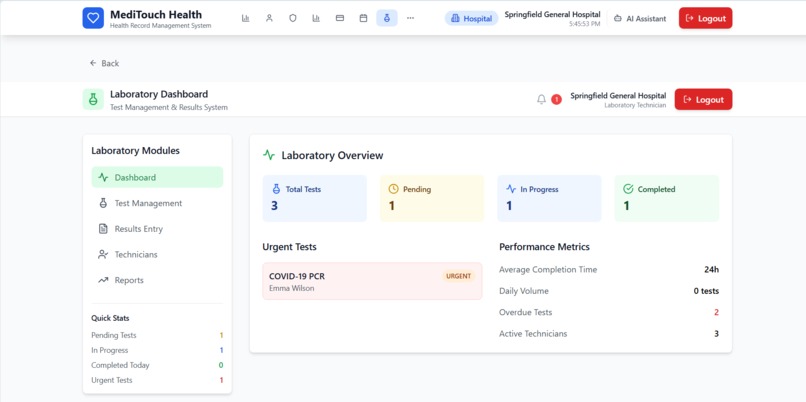Open the COVID-19 PCR urgent test
Viewport: 806px width, 402px height.
click(x=372, y=281)
